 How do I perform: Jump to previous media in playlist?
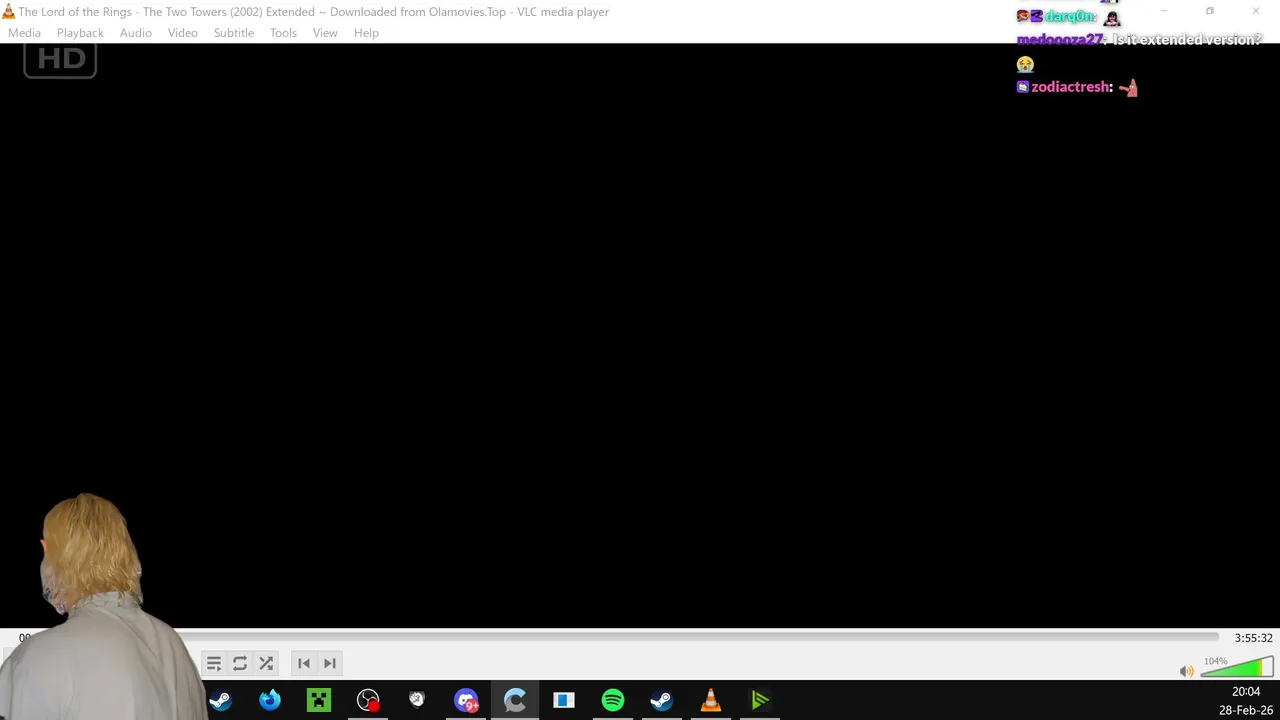(x=304, y=663)
